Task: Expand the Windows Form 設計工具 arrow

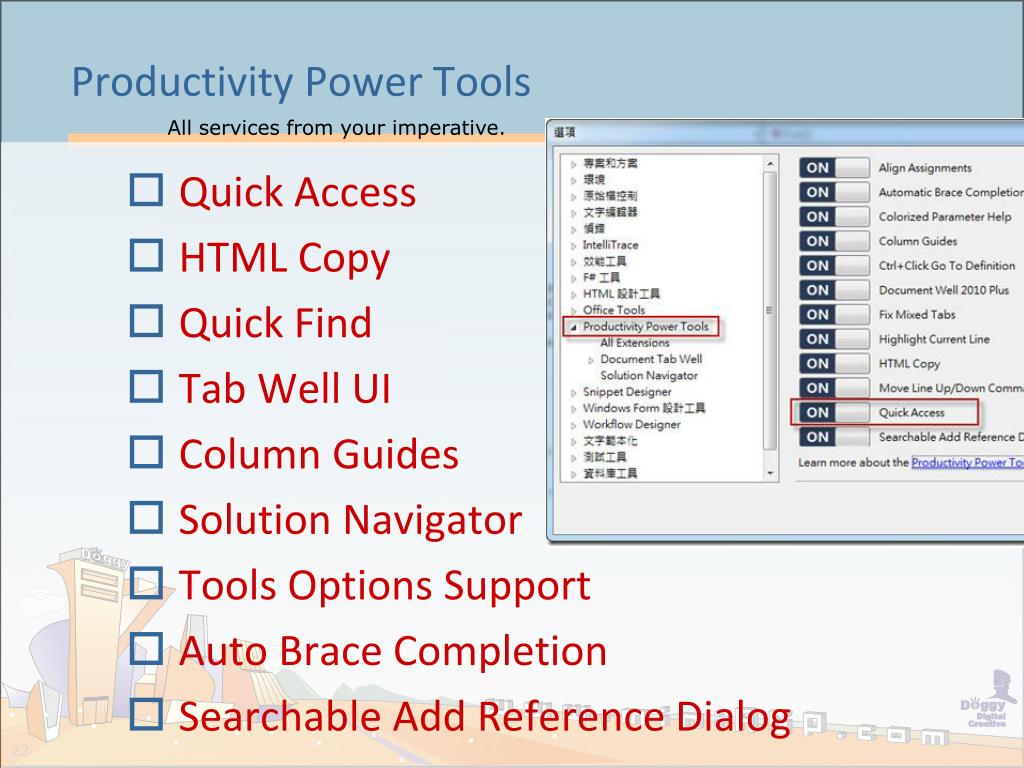Action: coord(573,409)
